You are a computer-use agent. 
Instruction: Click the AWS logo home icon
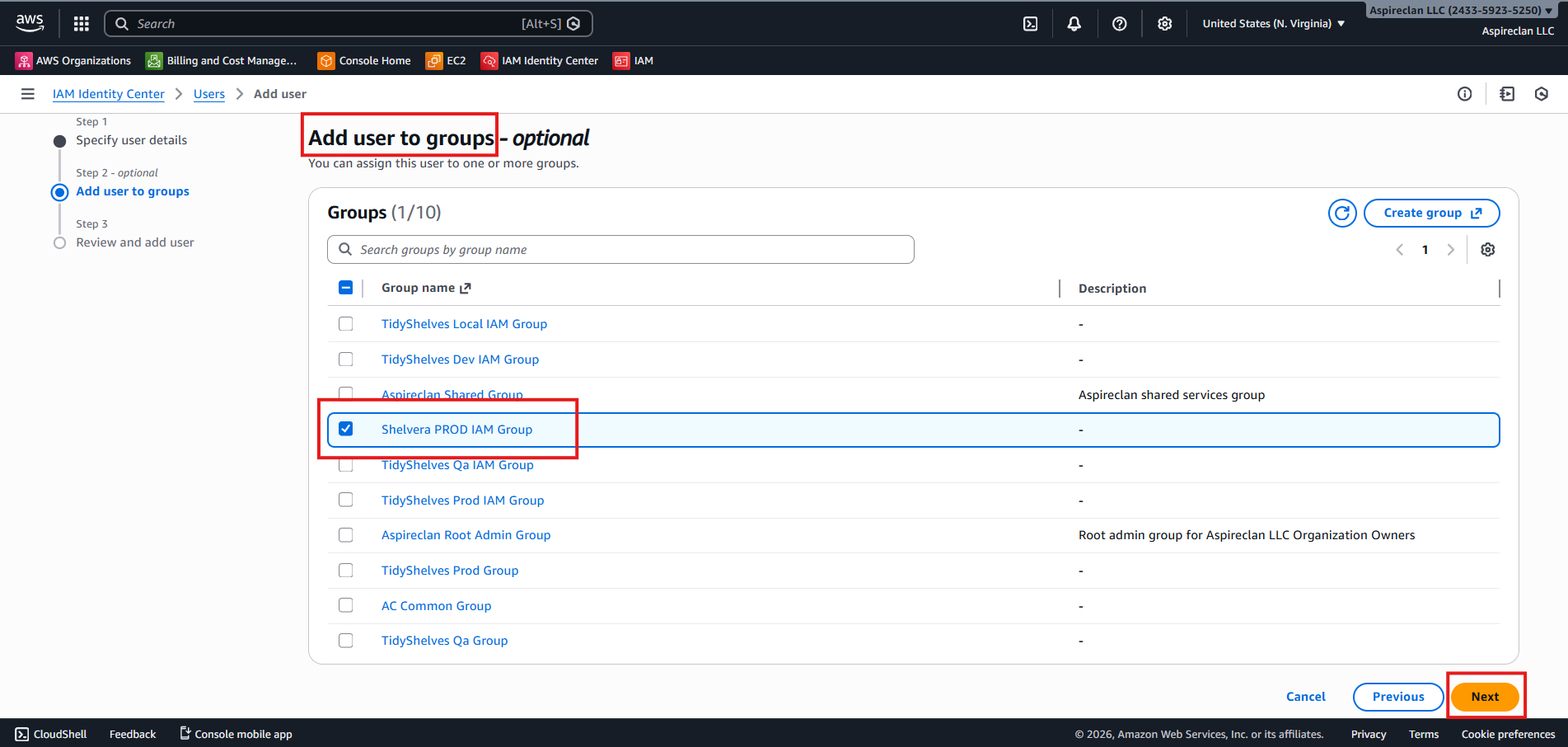30,23
